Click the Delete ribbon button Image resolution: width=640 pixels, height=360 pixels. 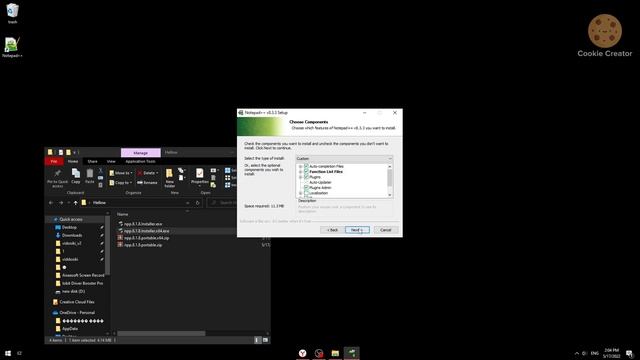point(148,173)
